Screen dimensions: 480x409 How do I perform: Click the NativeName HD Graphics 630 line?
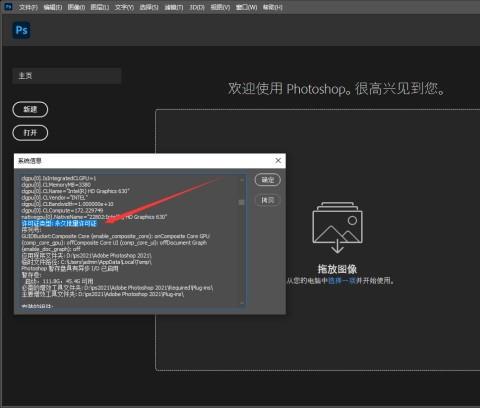click(x=94, y=217)
